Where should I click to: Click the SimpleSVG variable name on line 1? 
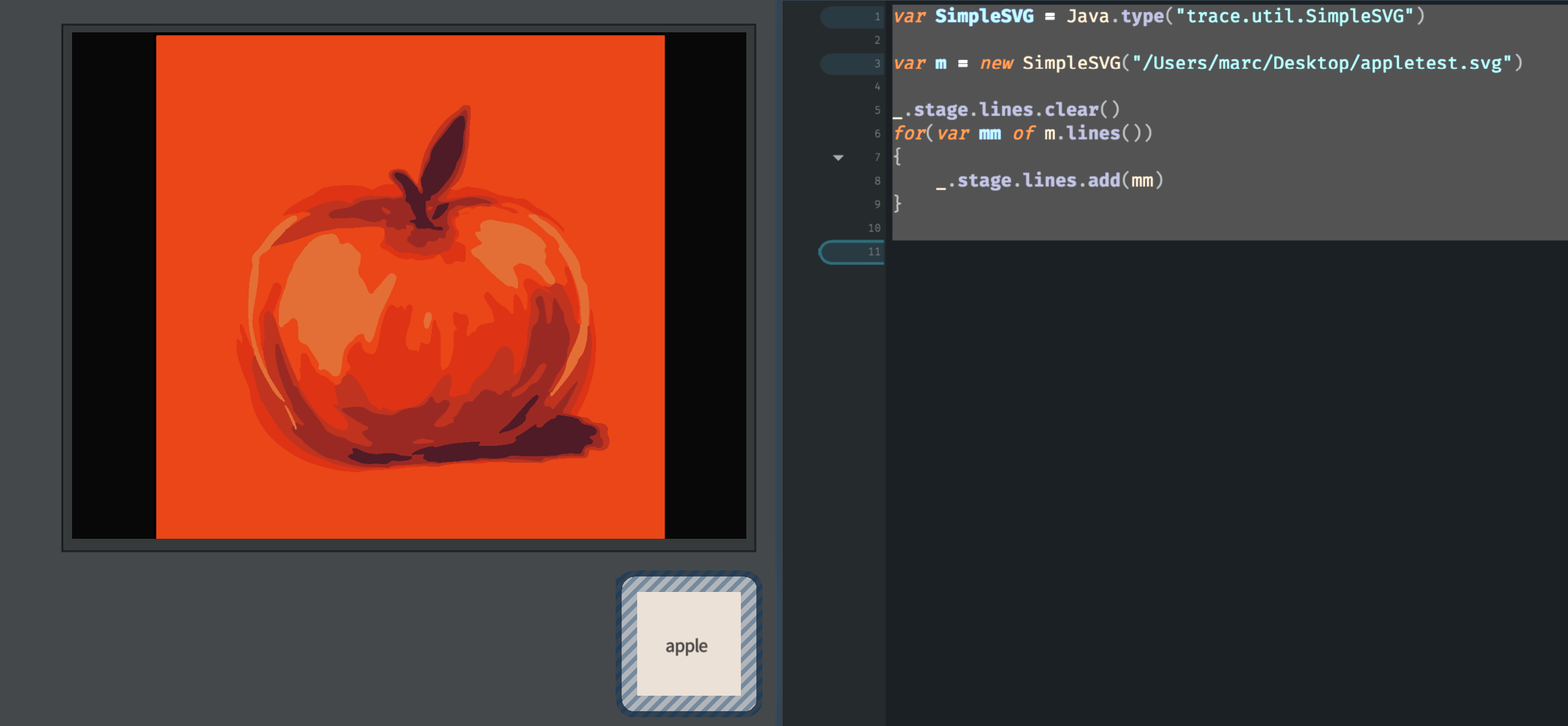(983, 16)
